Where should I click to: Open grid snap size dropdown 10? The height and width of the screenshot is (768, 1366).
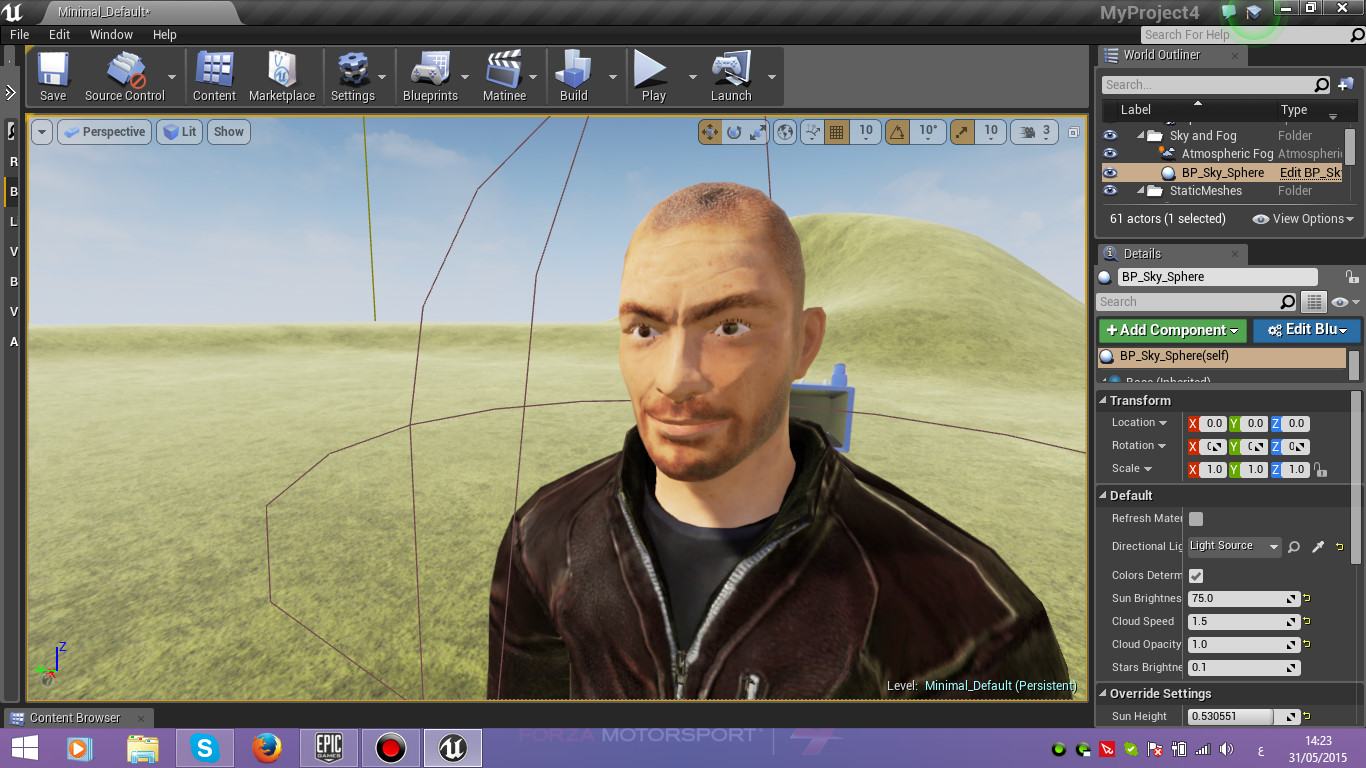(866, 131)
